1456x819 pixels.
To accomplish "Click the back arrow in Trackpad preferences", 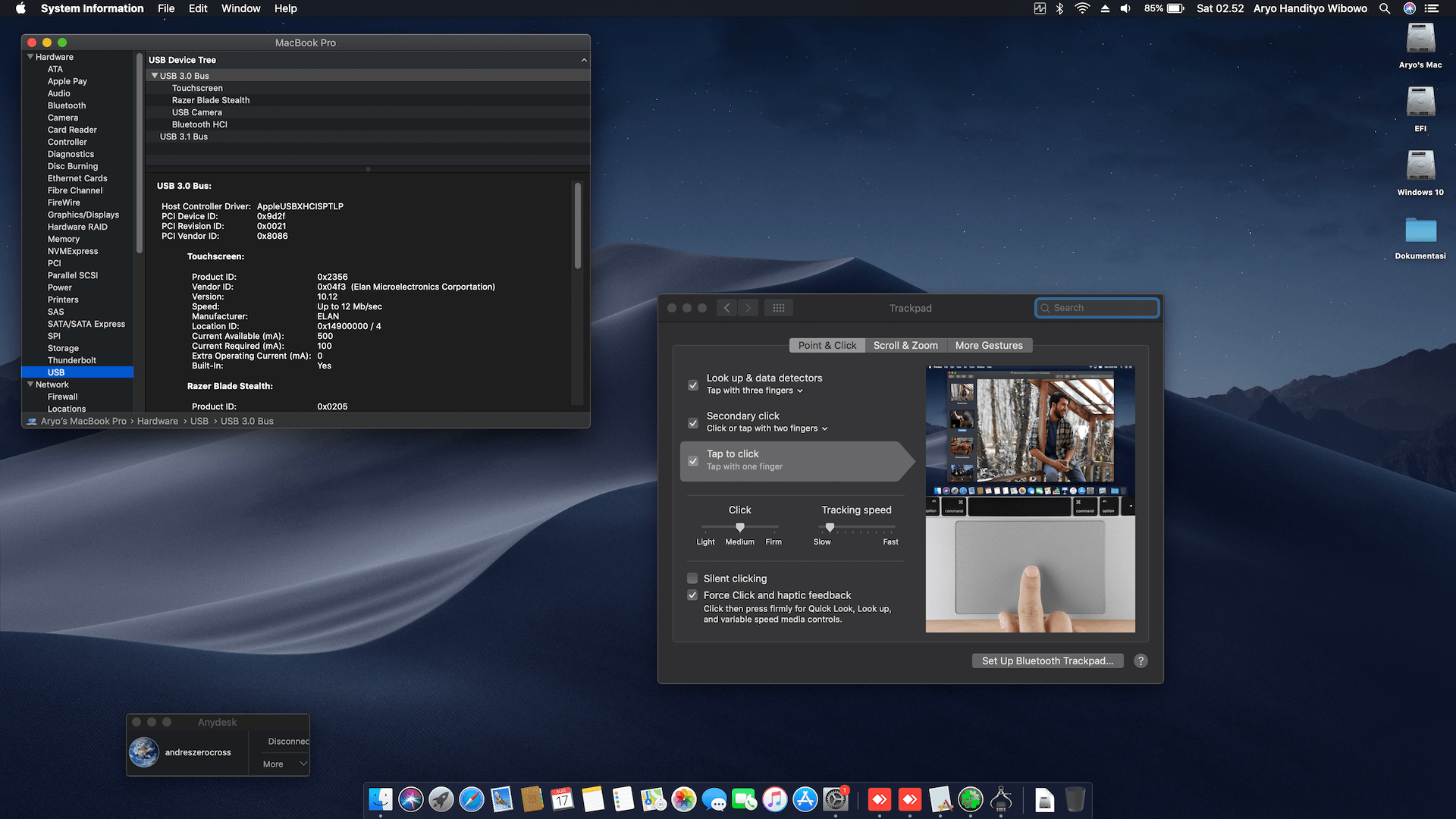I will coord(726,308).
